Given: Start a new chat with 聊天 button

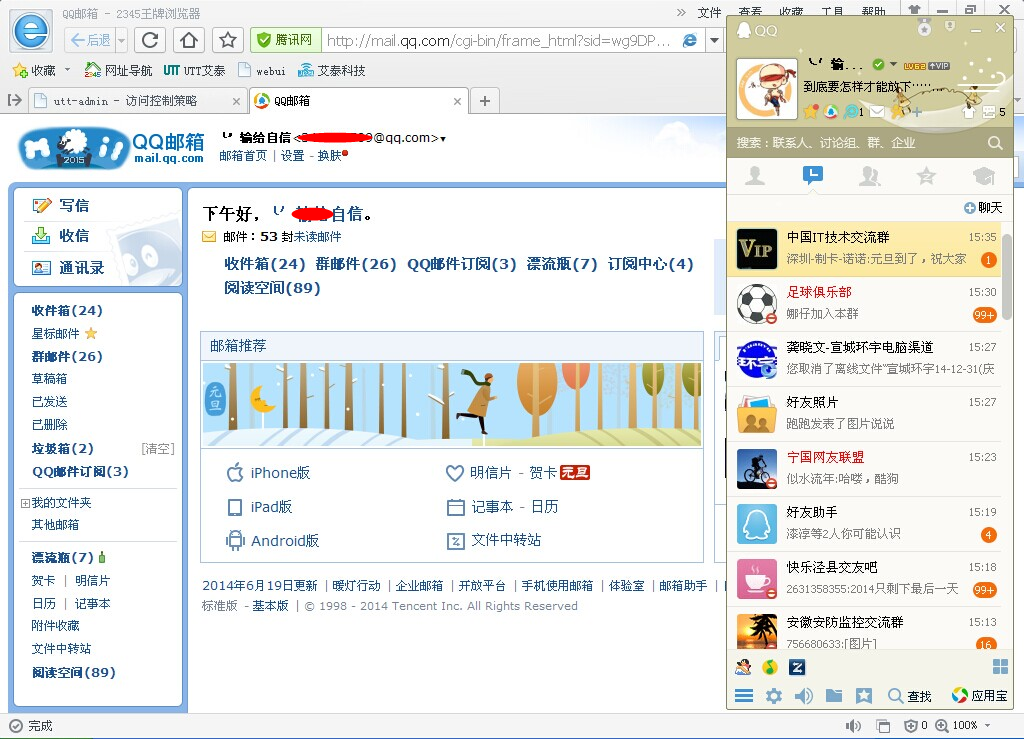Looking at the screenshot, I should pos(984,208).
